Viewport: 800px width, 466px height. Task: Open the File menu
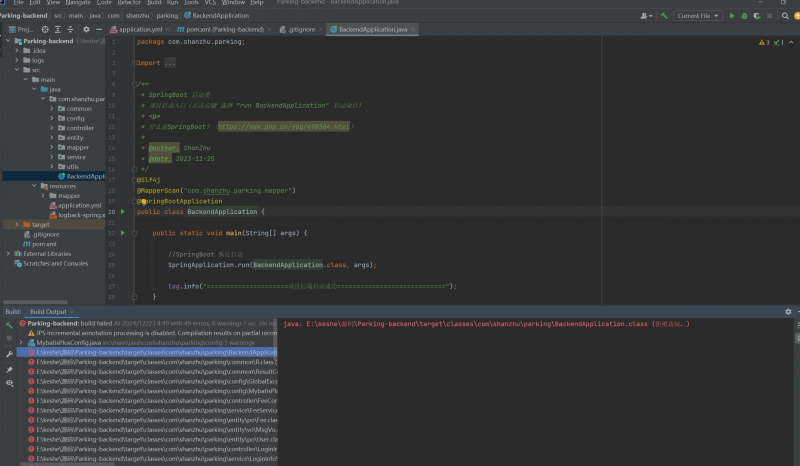pyautogui.click(x=18, y=3)
